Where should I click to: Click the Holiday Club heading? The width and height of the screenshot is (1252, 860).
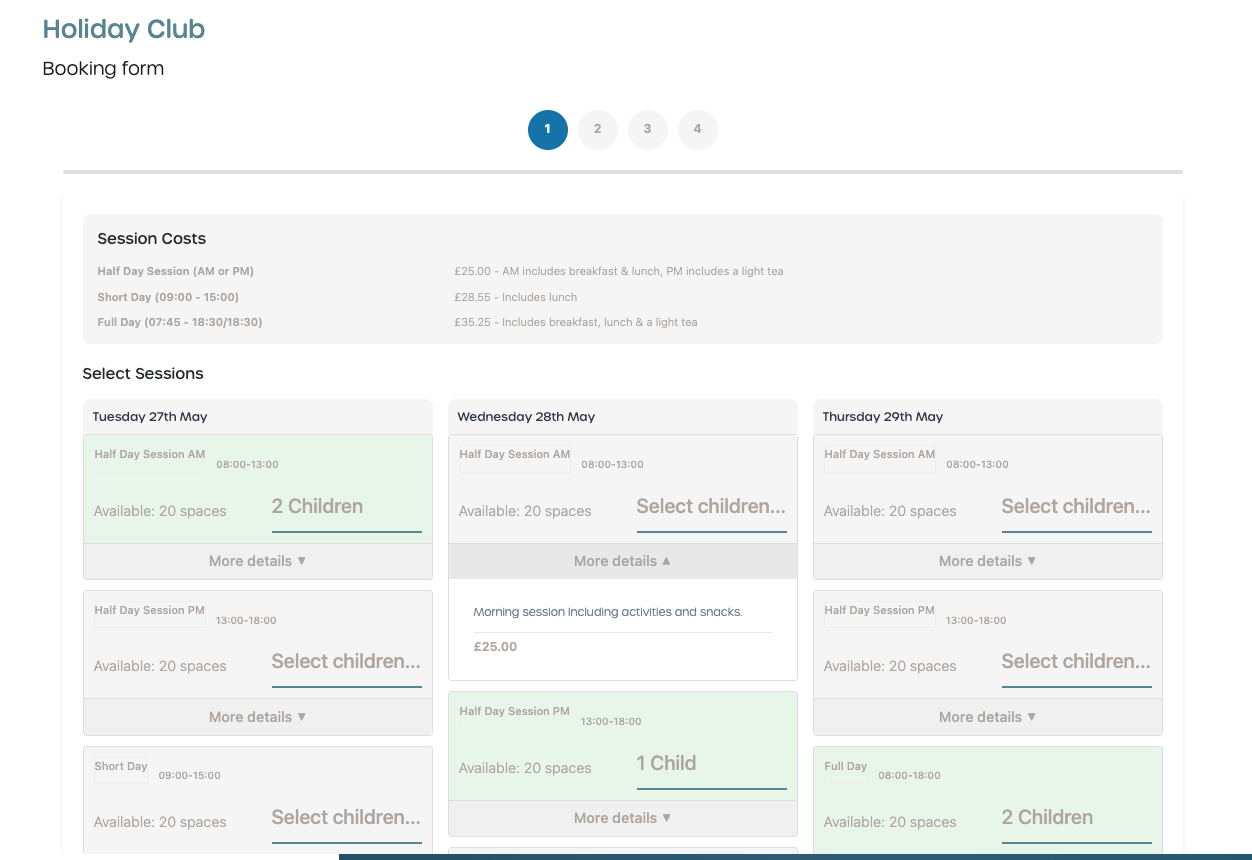pyautogui.click(x=124, y=29)
